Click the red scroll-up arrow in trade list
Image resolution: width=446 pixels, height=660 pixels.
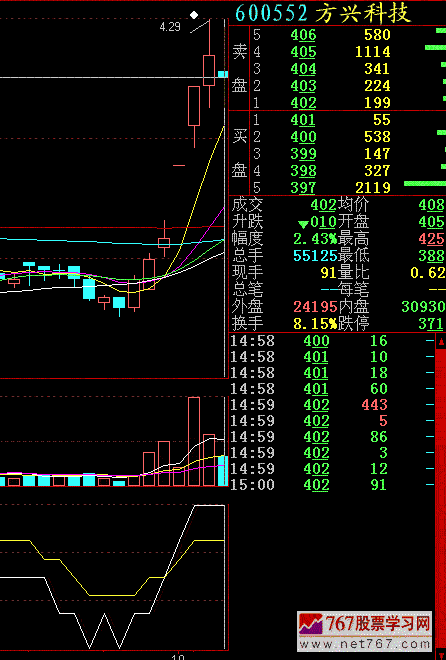pos(441,341)
